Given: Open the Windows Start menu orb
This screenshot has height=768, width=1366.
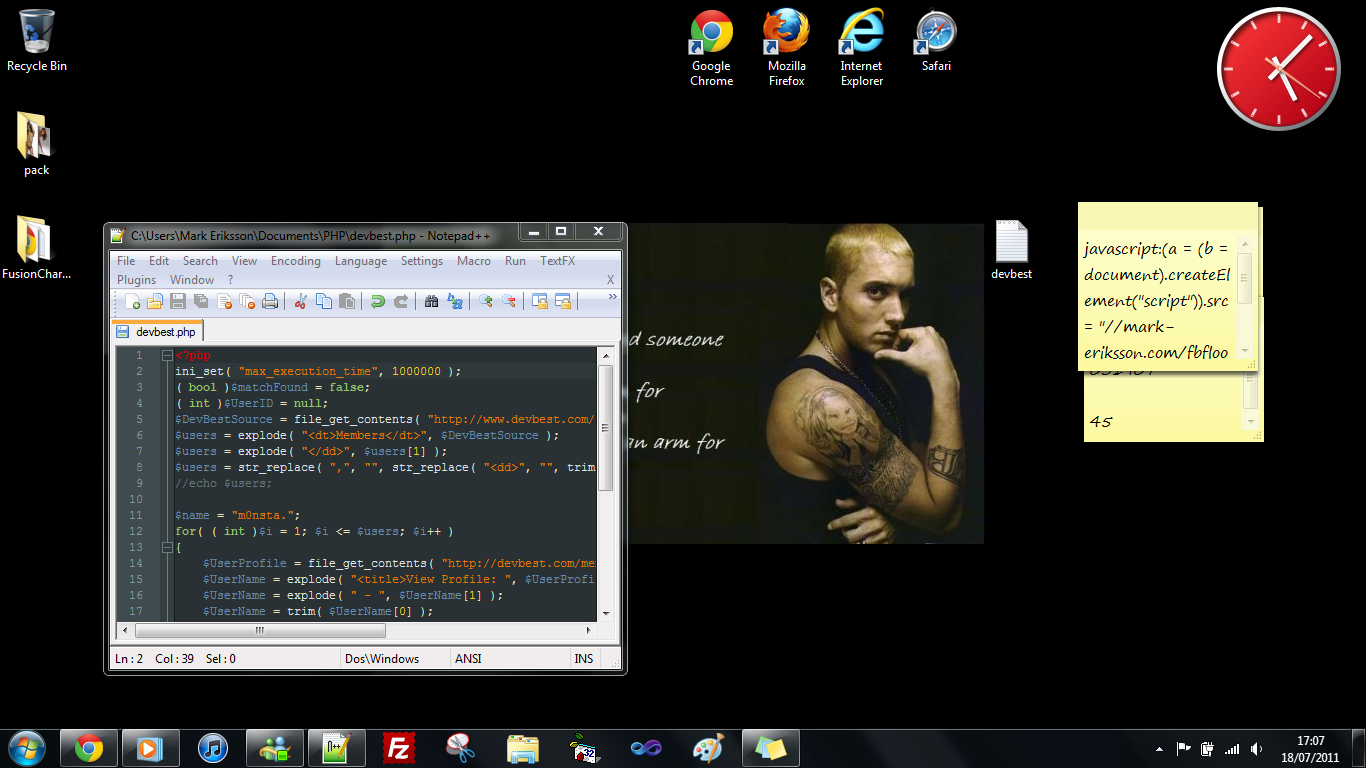Looking at the screenshot, I should (x=26, y=748).
